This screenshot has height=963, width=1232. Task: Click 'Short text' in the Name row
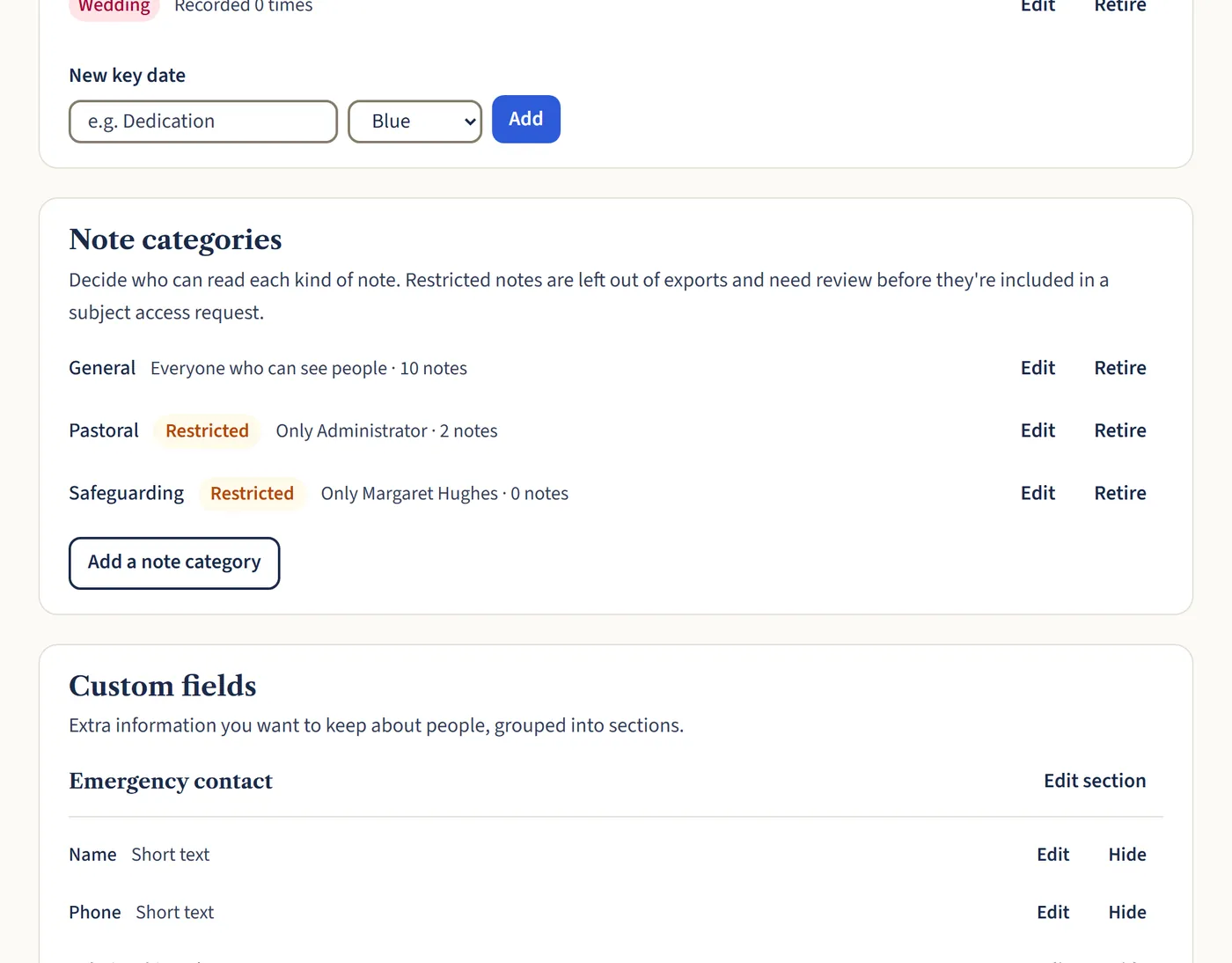tap(171, 855)
